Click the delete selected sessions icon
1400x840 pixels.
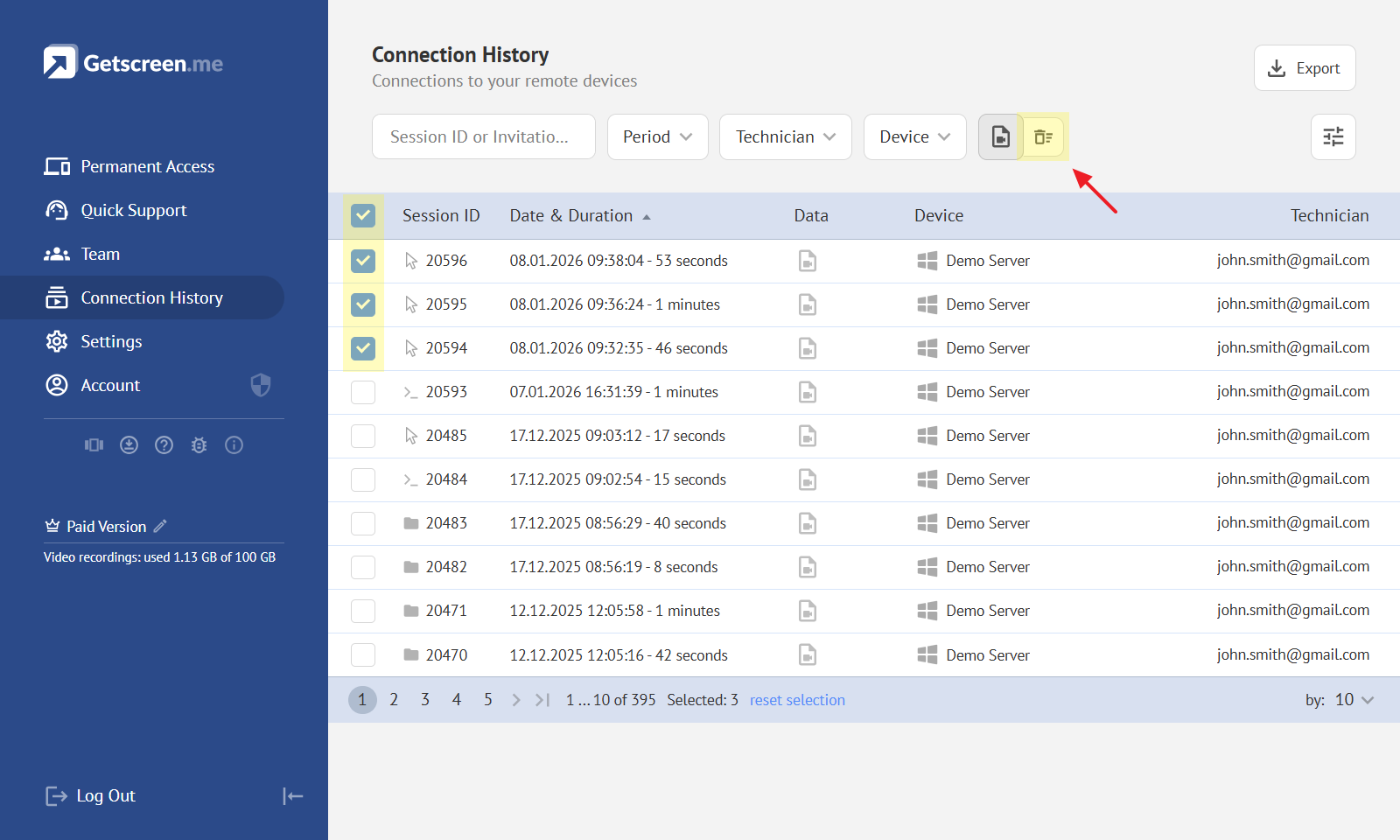click(1043, 137)
